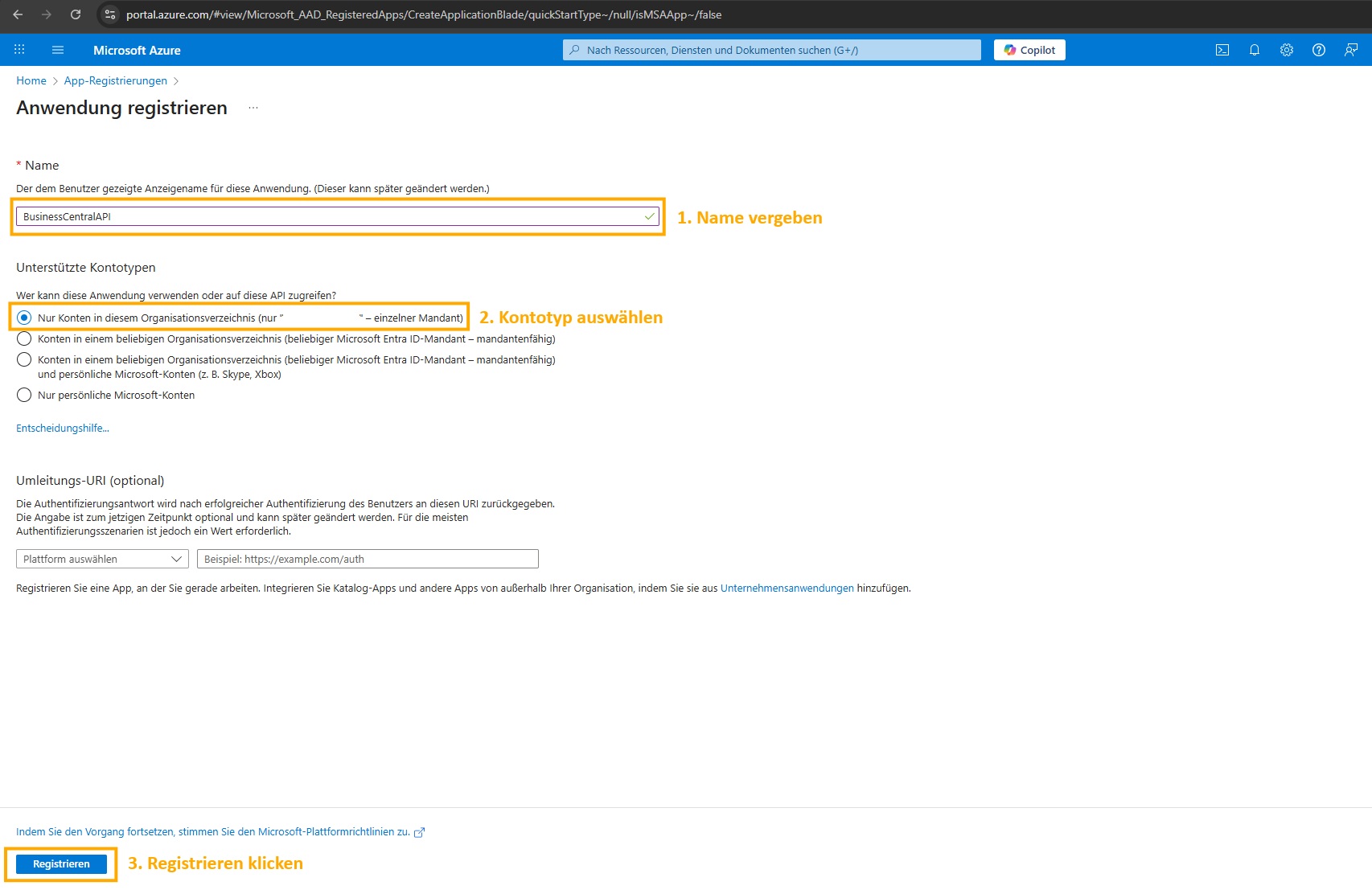
Task: Open the Unternehmensanwendungen link
Action: [x=787, y=588]
